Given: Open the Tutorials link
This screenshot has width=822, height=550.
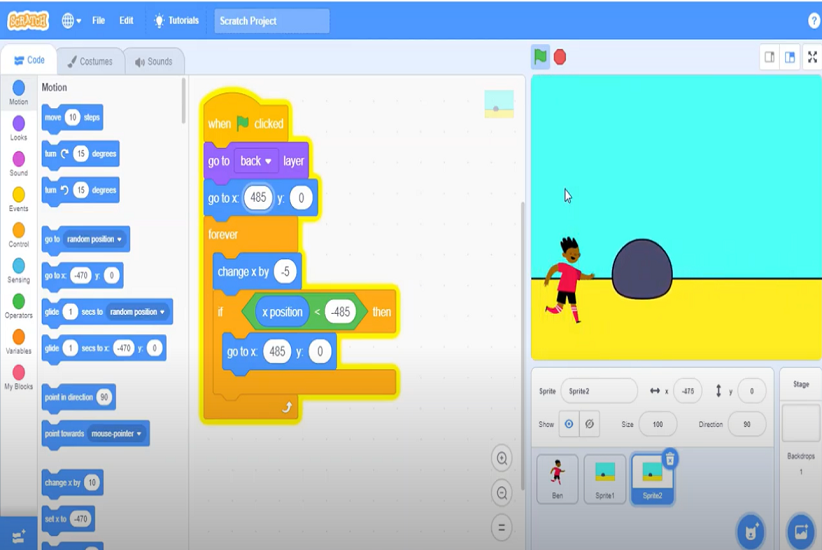Looking at the screenshot, I should tap(176, 20).
